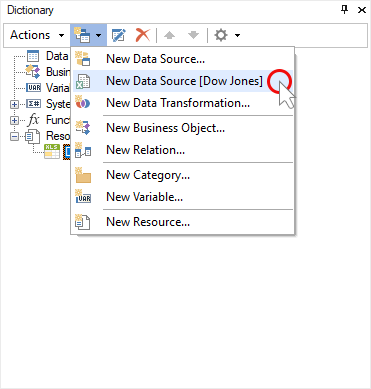Click the move up arrow icon
This screenshot has width=371, height=389.
pyautogui.click(x=169, y=35)
